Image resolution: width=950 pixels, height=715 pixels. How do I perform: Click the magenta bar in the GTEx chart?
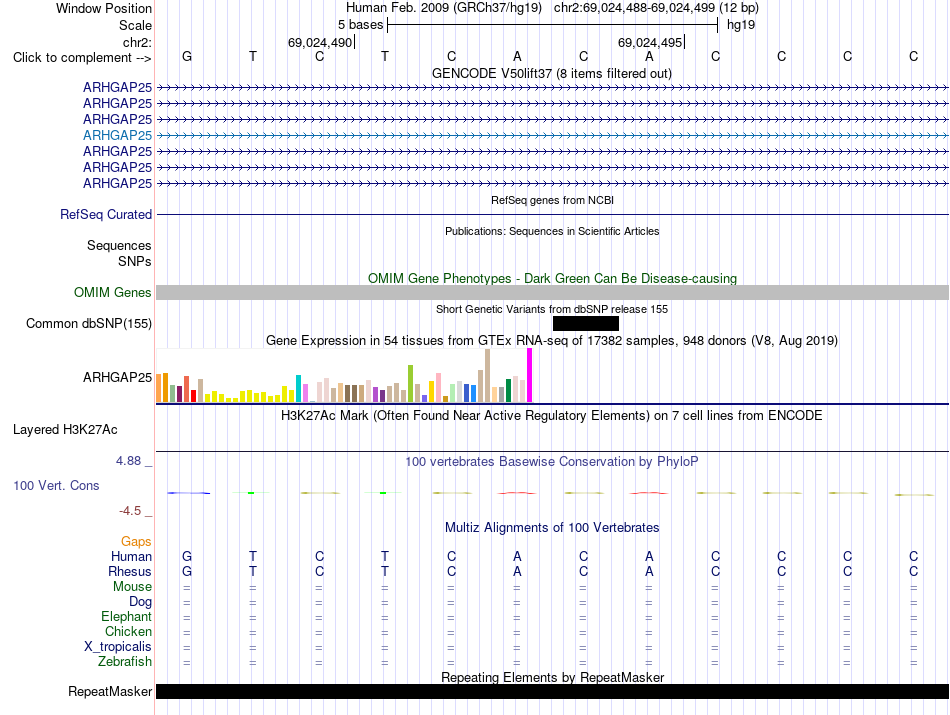tap(530, 375)
